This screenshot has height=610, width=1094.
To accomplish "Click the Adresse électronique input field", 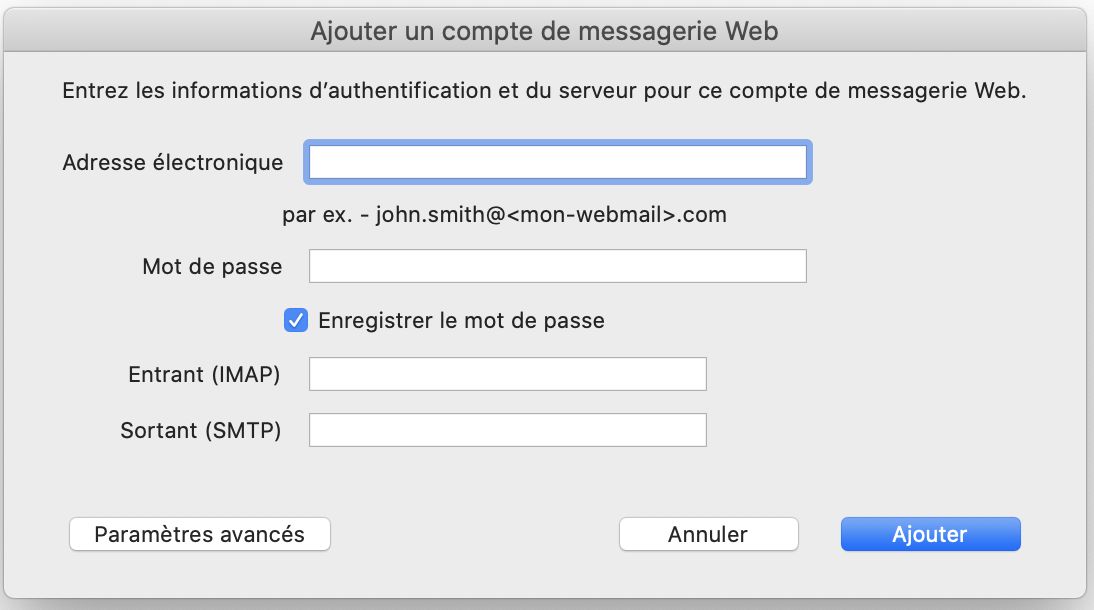I will click(x=556, y=161).
